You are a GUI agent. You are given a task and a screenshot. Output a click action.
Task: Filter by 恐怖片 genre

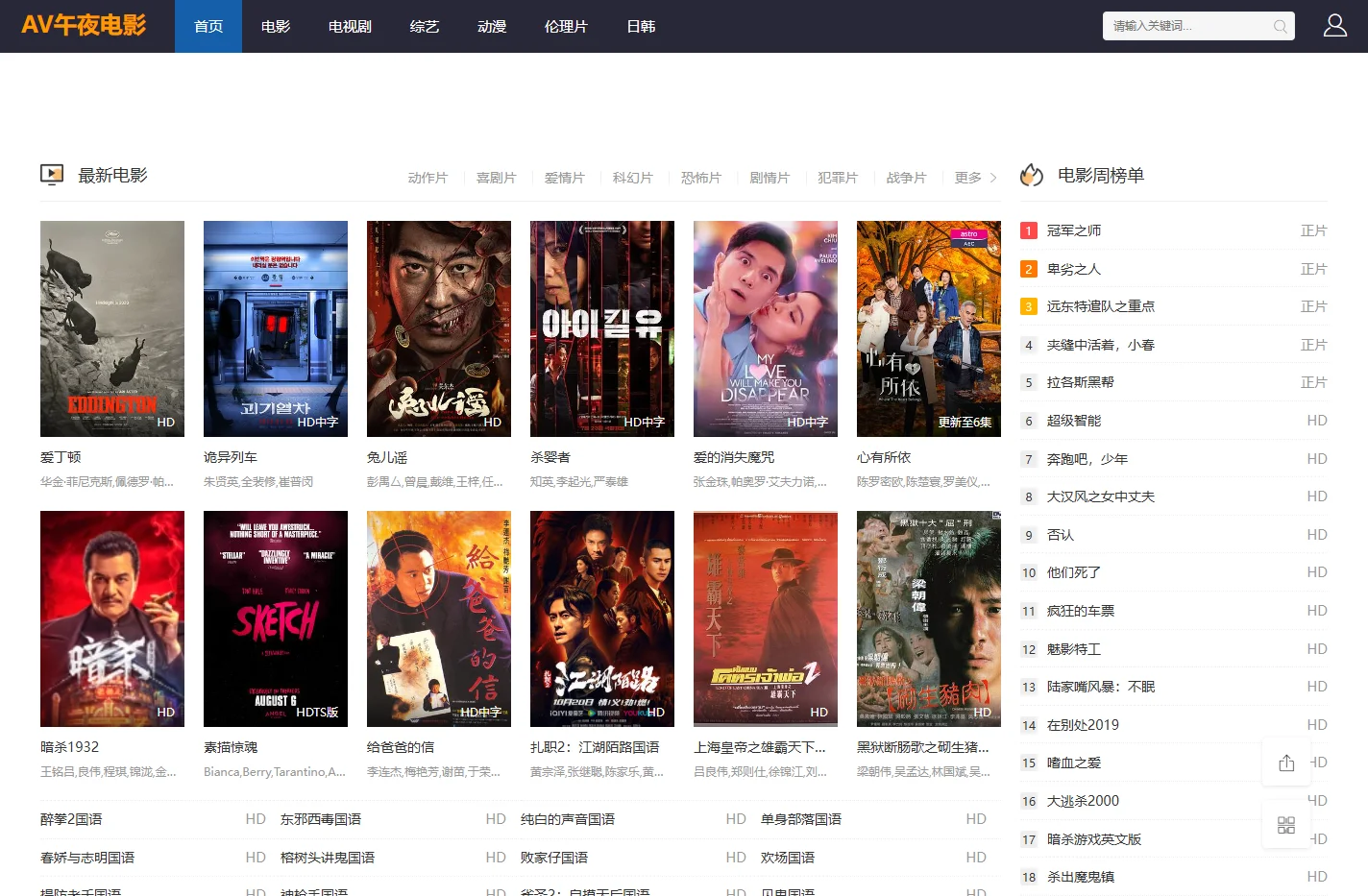pyautogui.click(x=700, y=178)
